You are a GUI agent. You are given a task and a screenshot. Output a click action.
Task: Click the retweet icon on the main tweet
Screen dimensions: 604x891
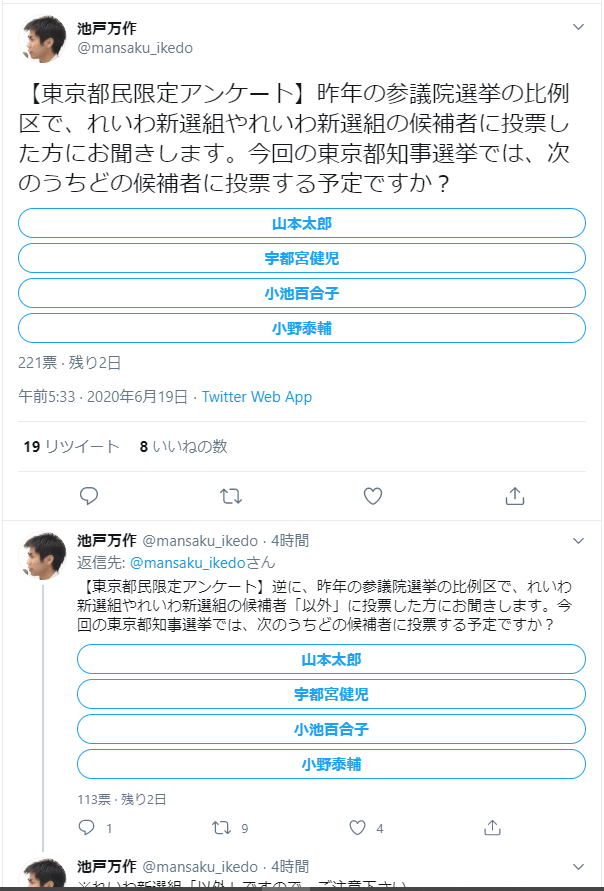click(x=231, y=497)
